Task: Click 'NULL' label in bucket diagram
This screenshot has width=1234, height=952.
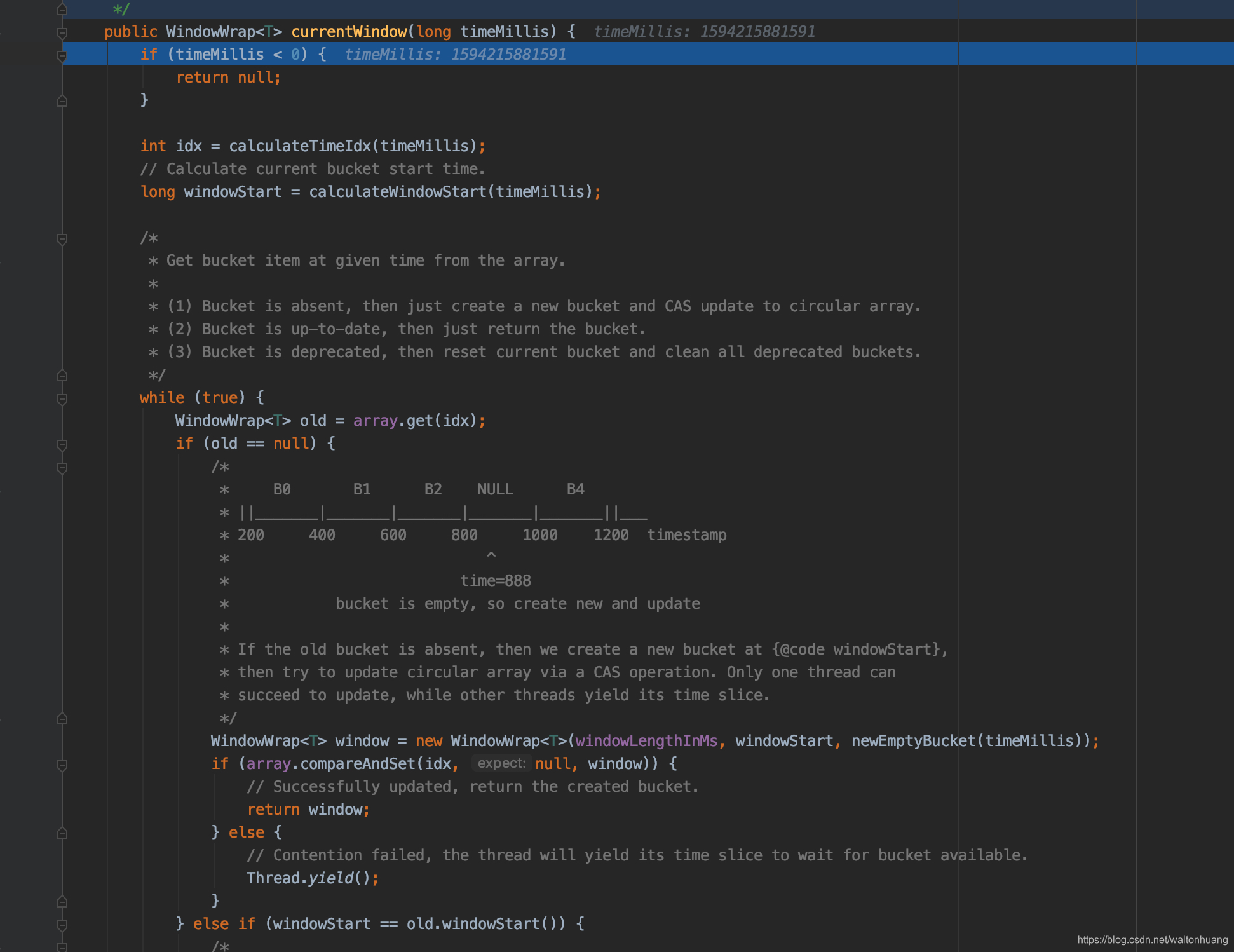Action: pyautogui.click(x=495, y=489)
